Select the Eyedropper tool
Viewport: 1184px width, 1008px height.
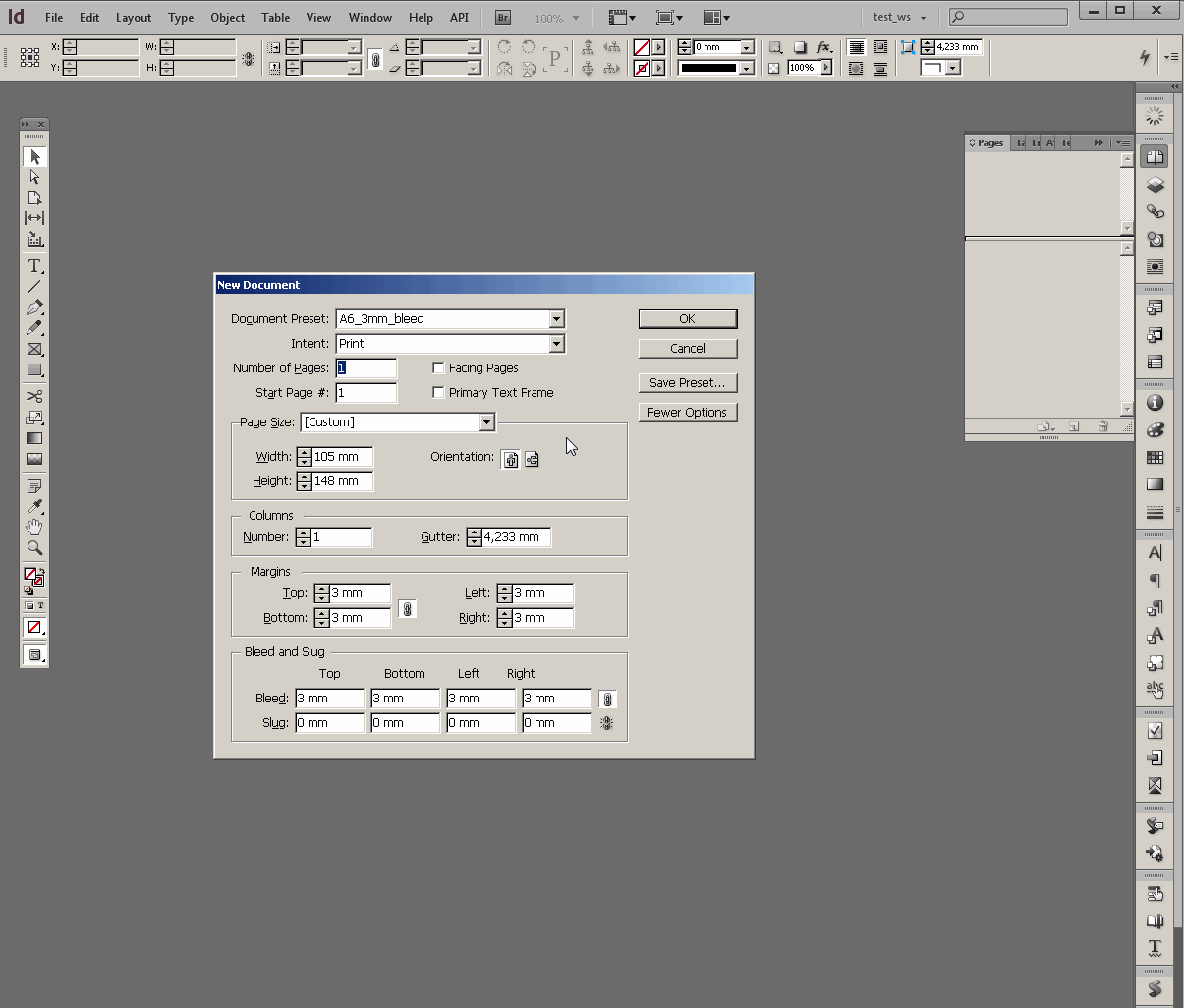click(x=34, y=507)
